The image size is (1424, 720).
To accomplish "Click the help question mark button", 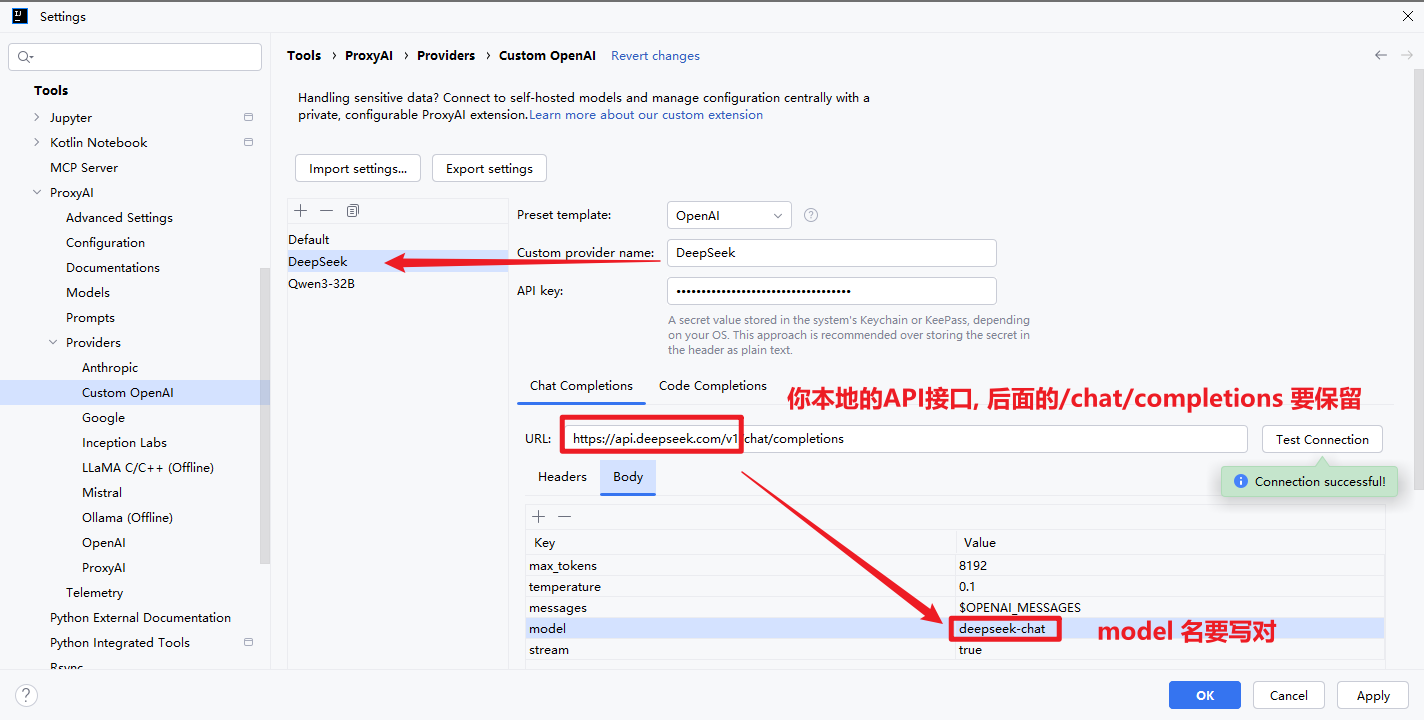I will pos(27,695).
